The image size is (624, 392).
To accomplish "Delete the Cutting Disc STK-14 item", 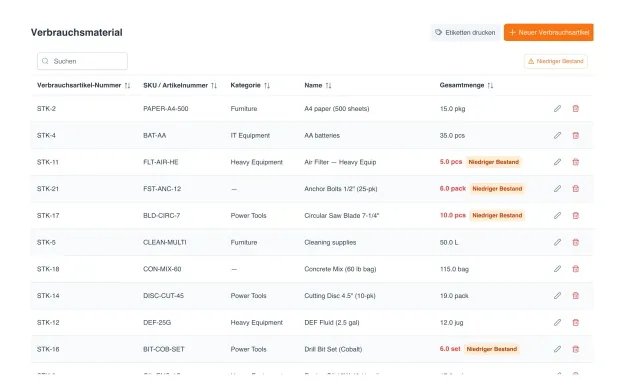I will click(x=575, y=296).
